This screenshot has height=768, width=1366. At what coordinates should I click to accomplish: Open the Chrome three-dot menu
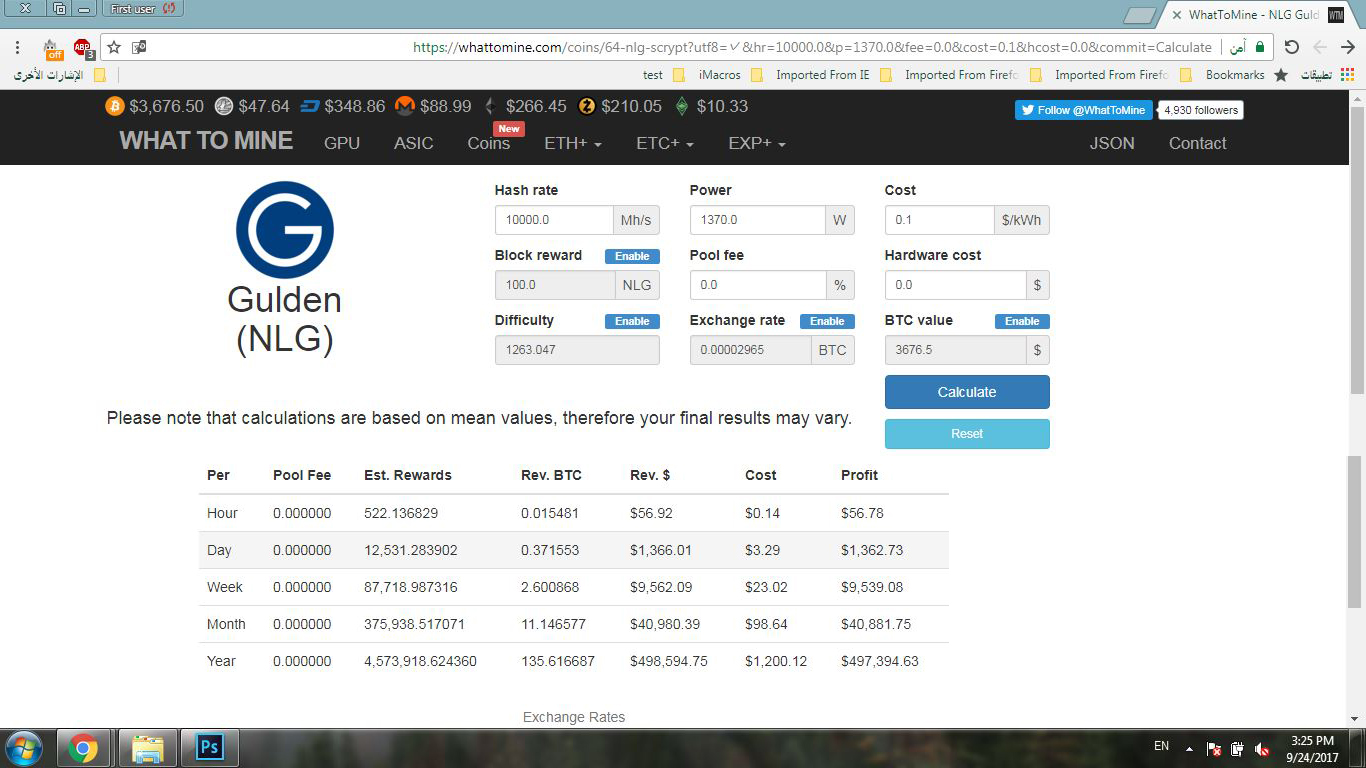pos(17,47)
